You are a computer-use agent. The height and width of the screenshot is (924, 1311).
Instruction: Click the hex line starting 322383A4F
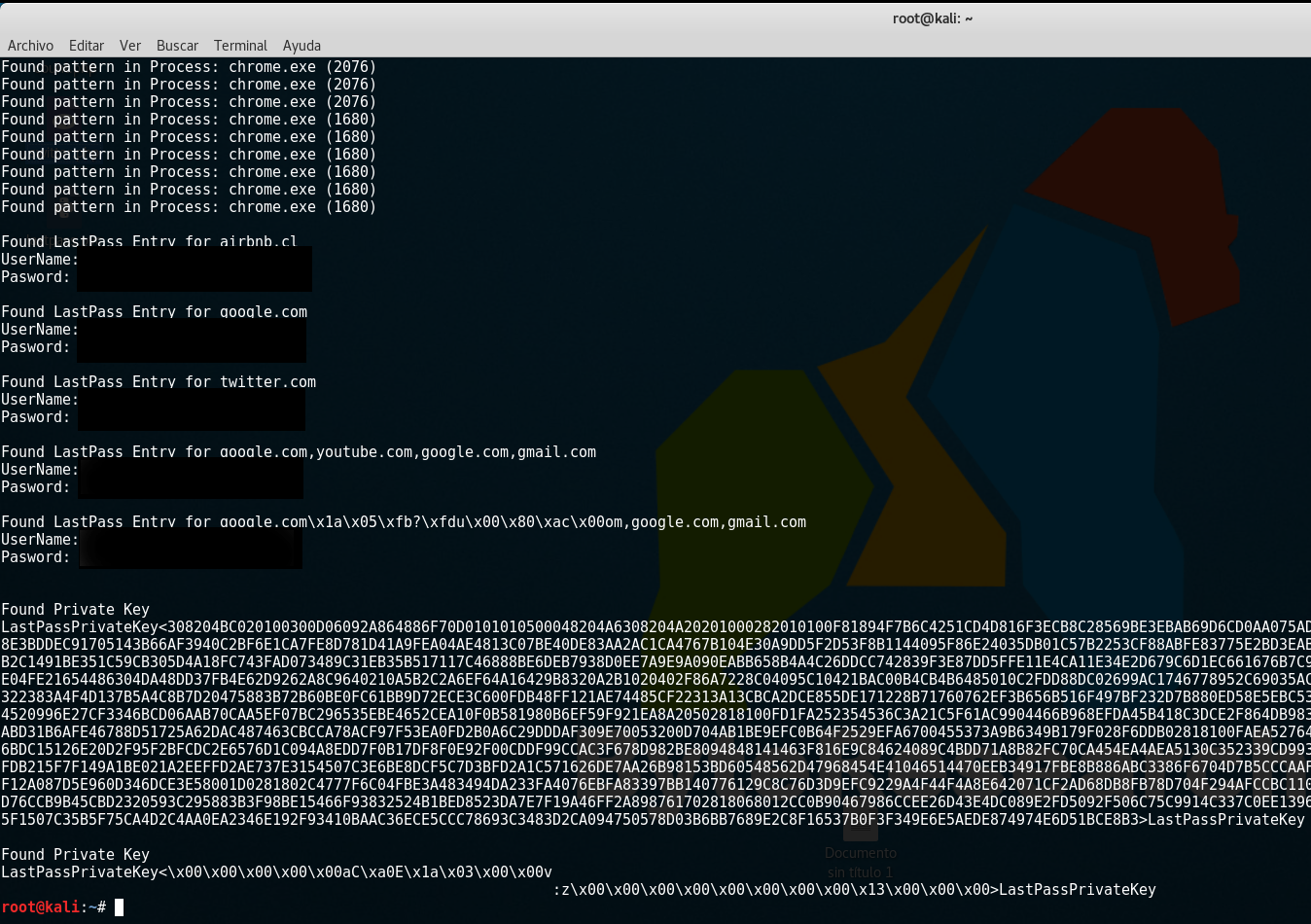pos(655,697)
